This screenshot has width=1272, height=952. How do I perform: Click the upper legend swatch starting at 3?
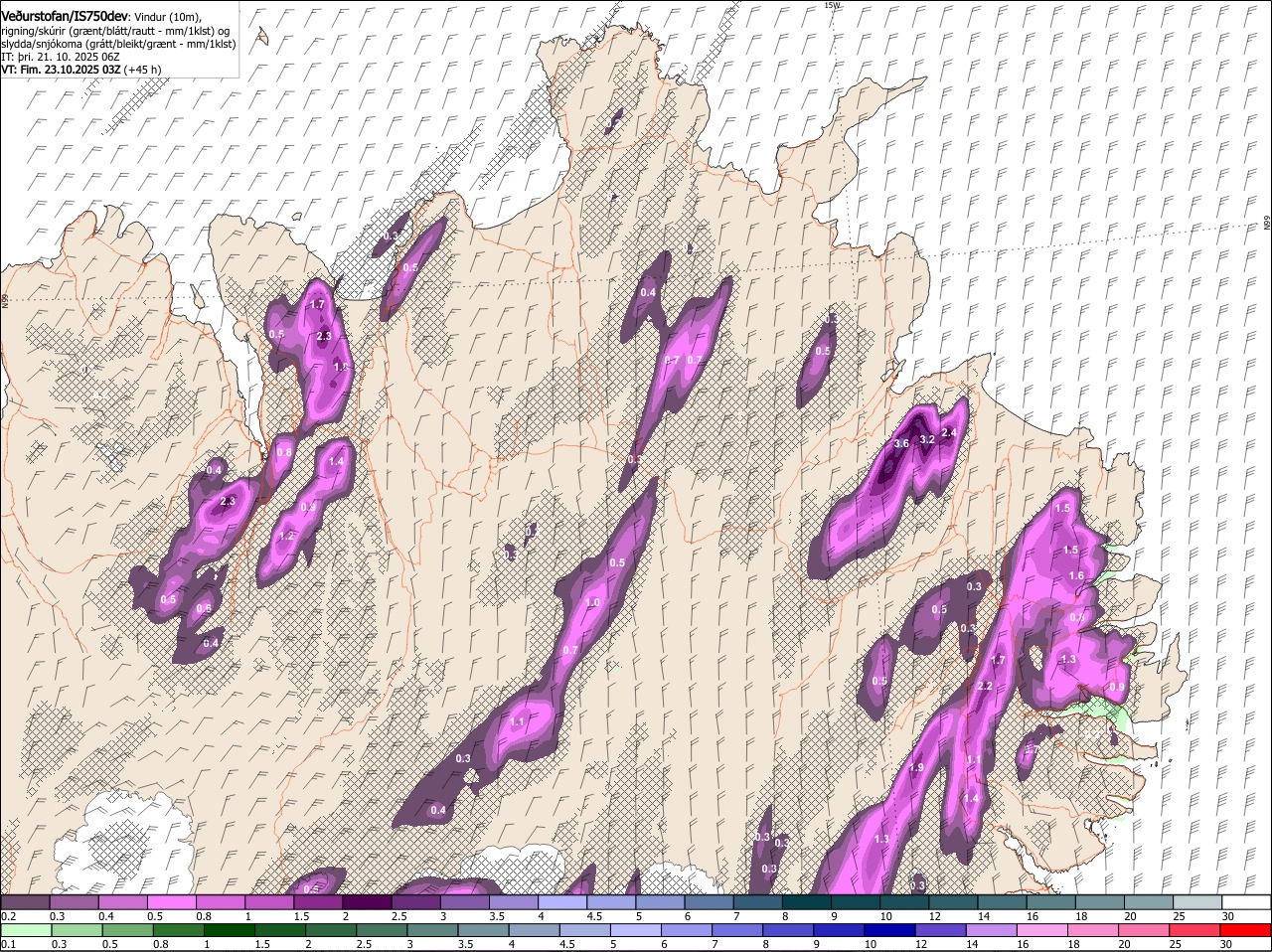pos(465,901)
